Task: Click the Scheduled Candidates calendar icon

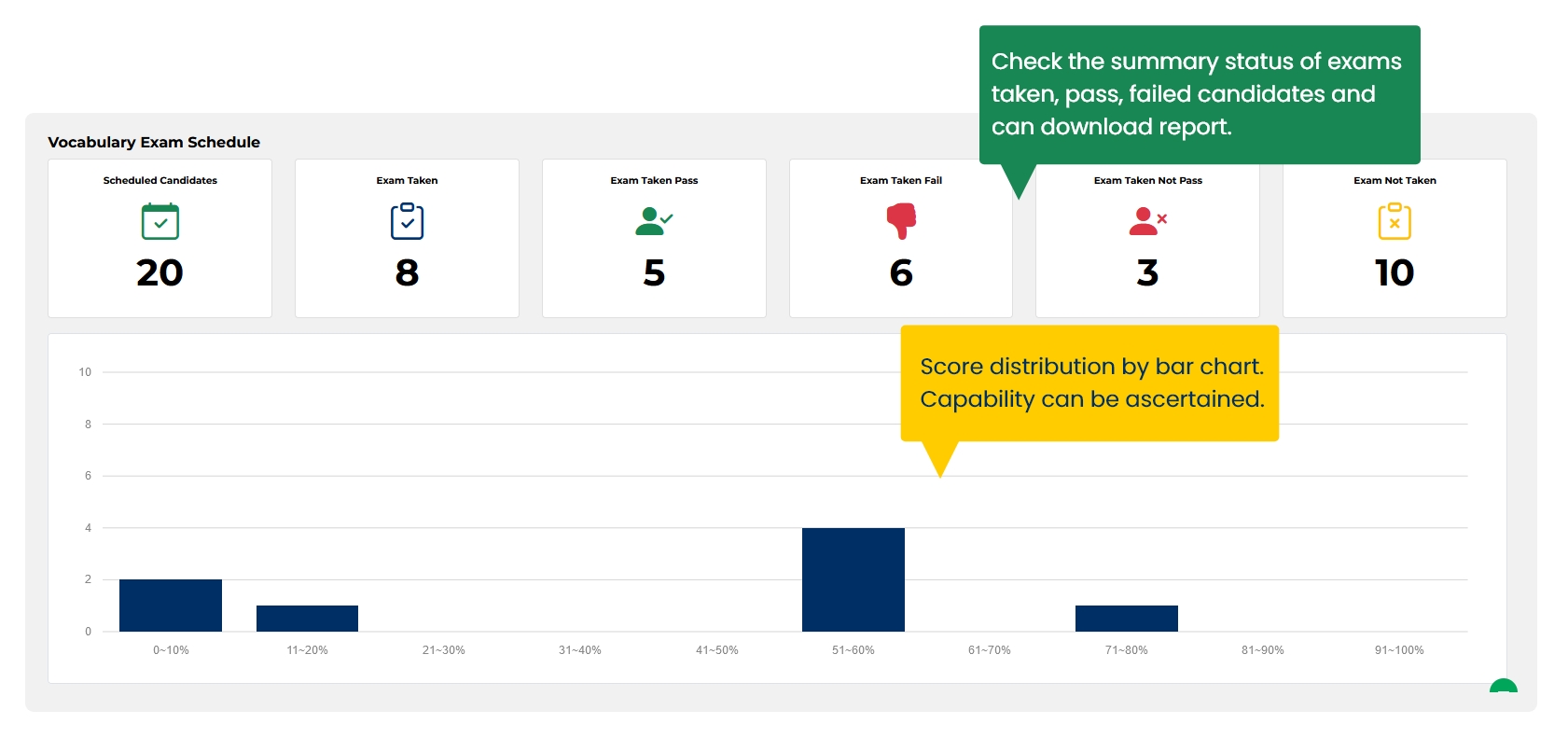Action: coord(160,221)
